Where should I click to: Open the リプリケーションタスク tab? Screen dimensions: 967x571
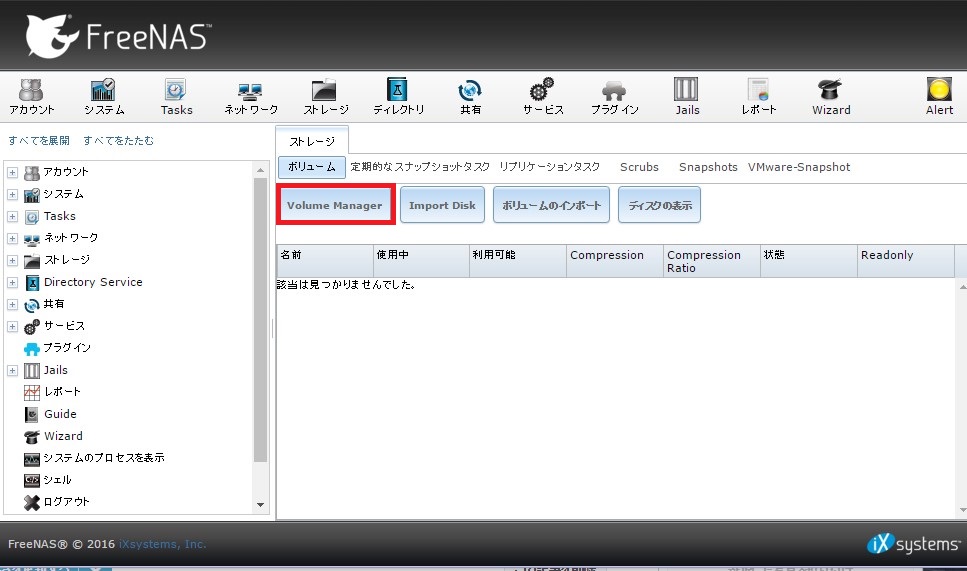[549, 166]
